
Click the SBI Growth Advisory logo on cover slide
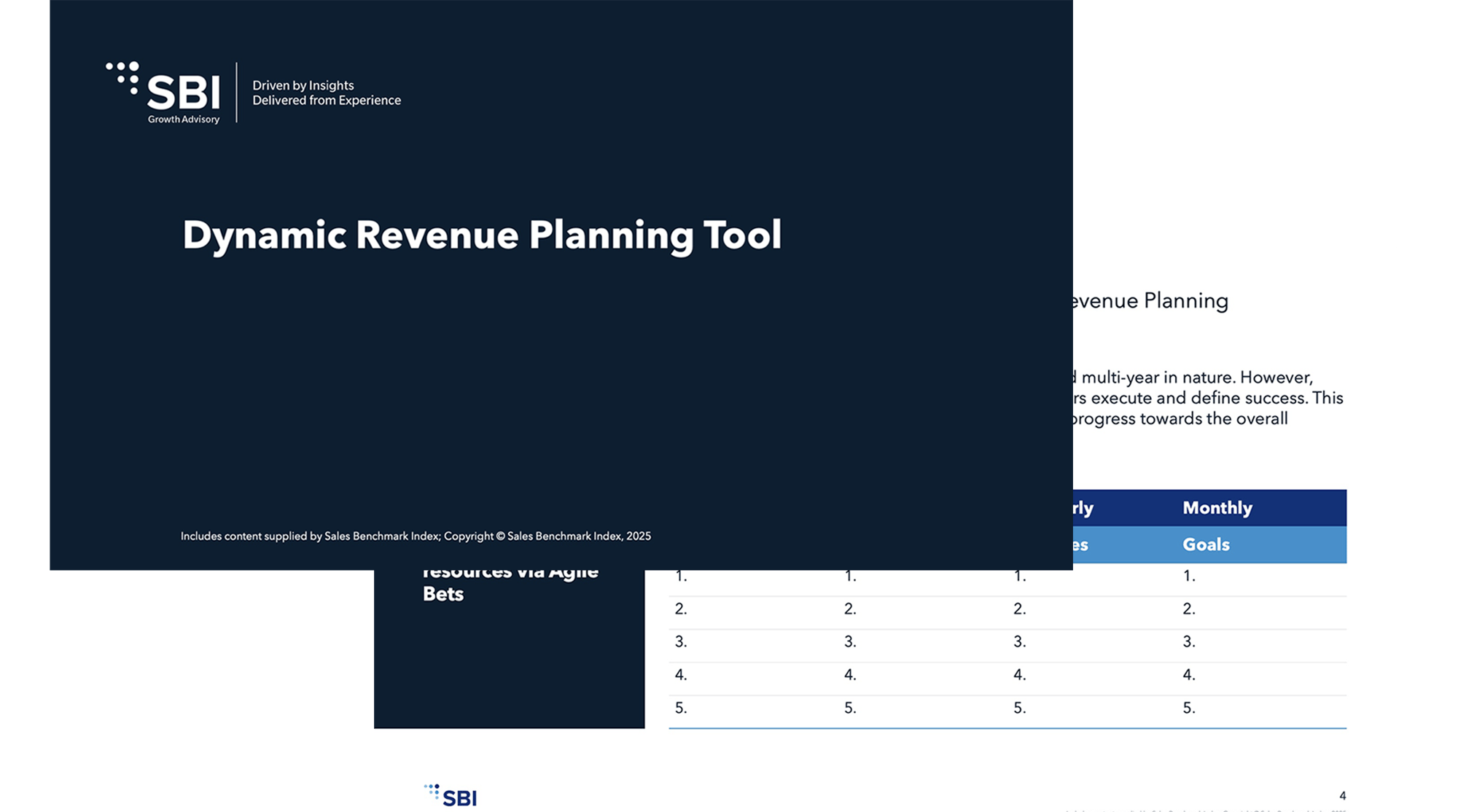point(163,93)
